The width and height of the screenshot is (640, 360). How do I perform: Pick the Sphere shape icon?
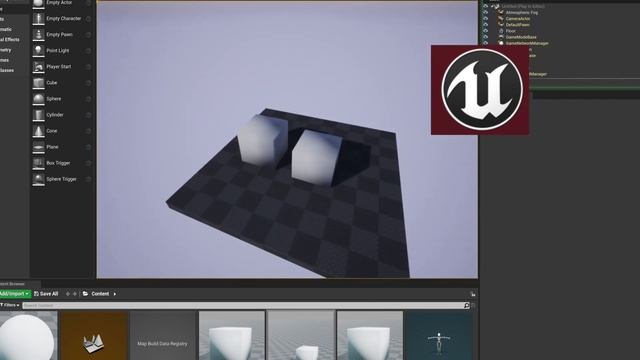click(38, 99)
